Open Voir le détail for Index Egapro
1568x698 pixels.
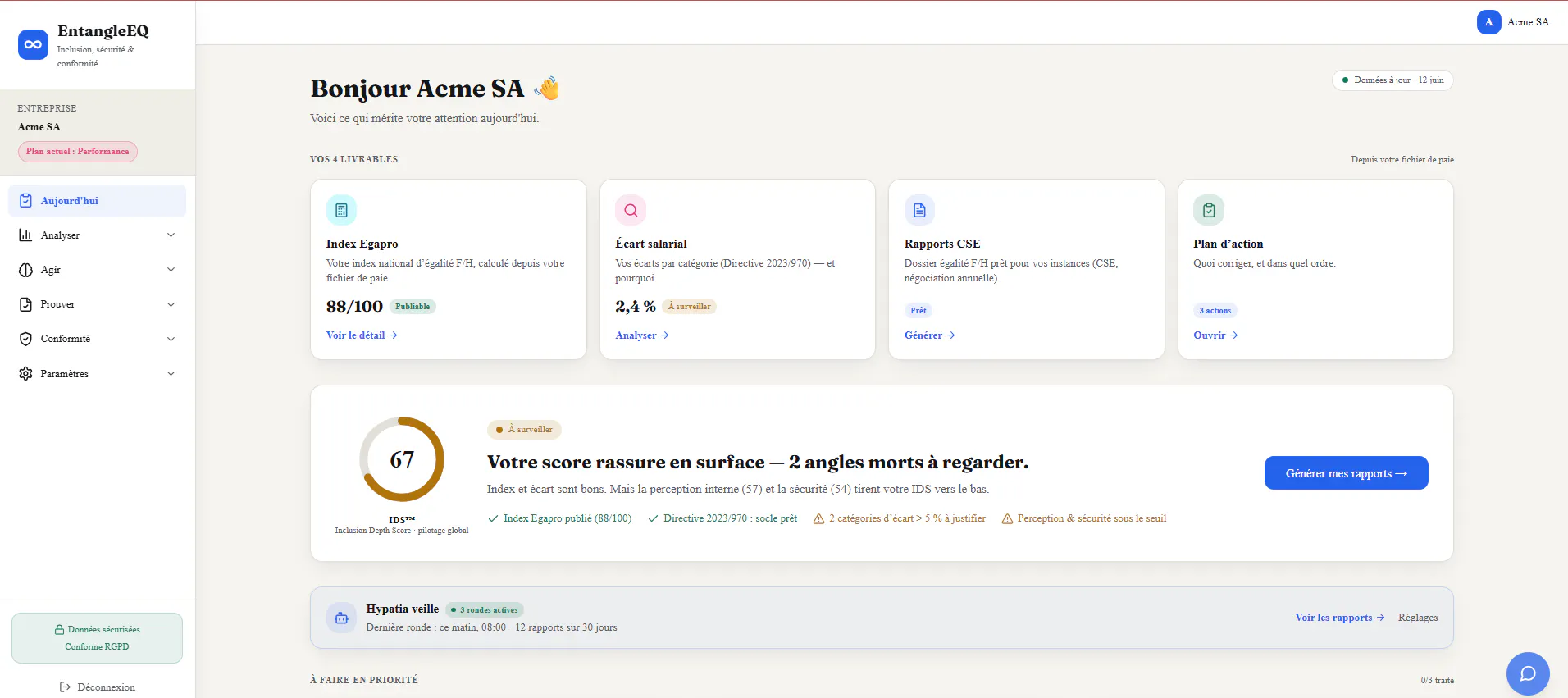pos(362,335)
